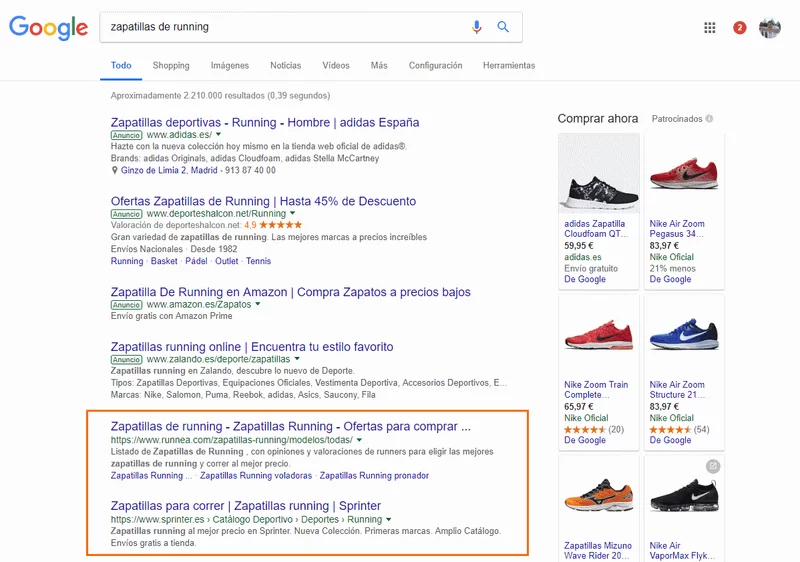
Task: Click the red Nike Air Zoom Pegasus image
Action: click(684, 174)
